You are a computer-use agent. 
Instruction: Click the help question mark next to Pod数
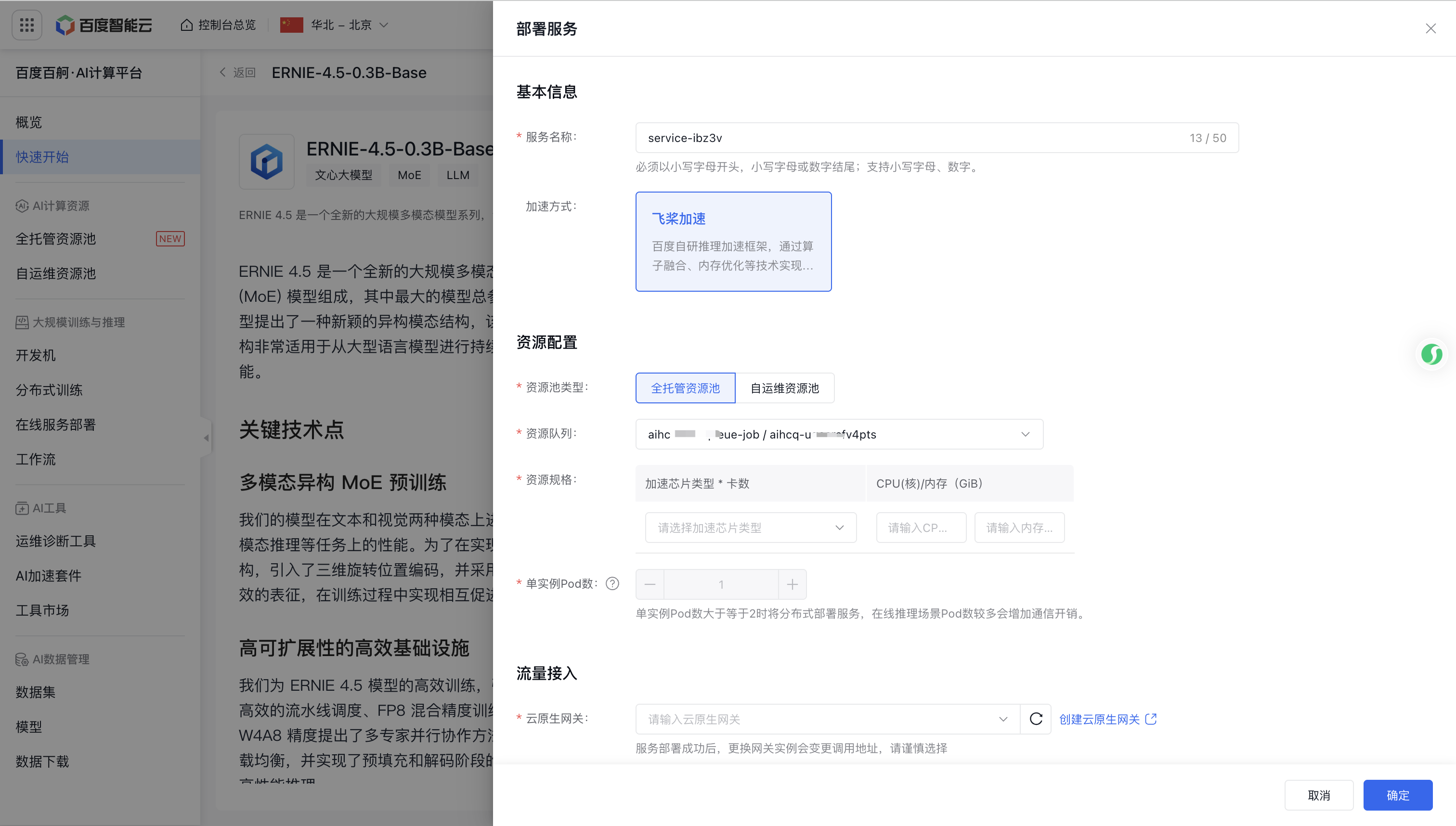pos(612,584)
